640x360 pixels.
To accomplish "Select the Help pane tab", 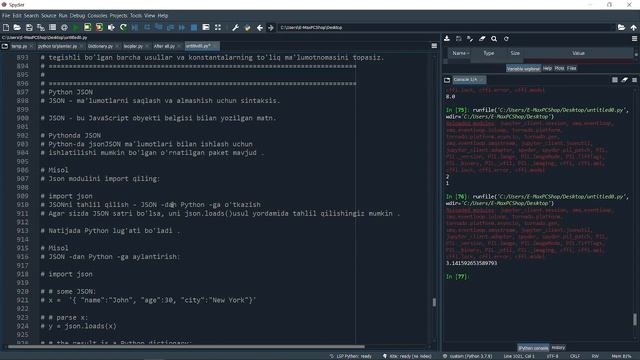I will pos(547,68).
